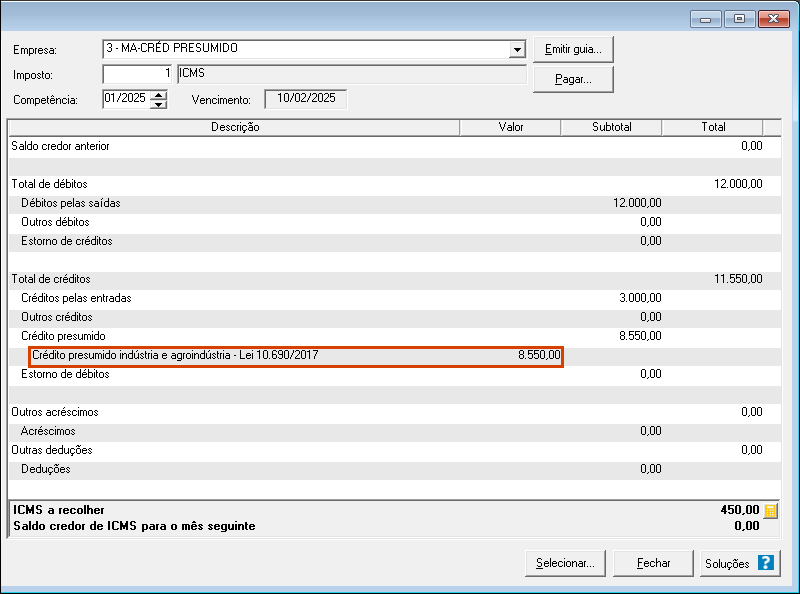This screenshot has width=800, height=594.
Task: Click the Competência date field
Action: click(x=125, y=98)
